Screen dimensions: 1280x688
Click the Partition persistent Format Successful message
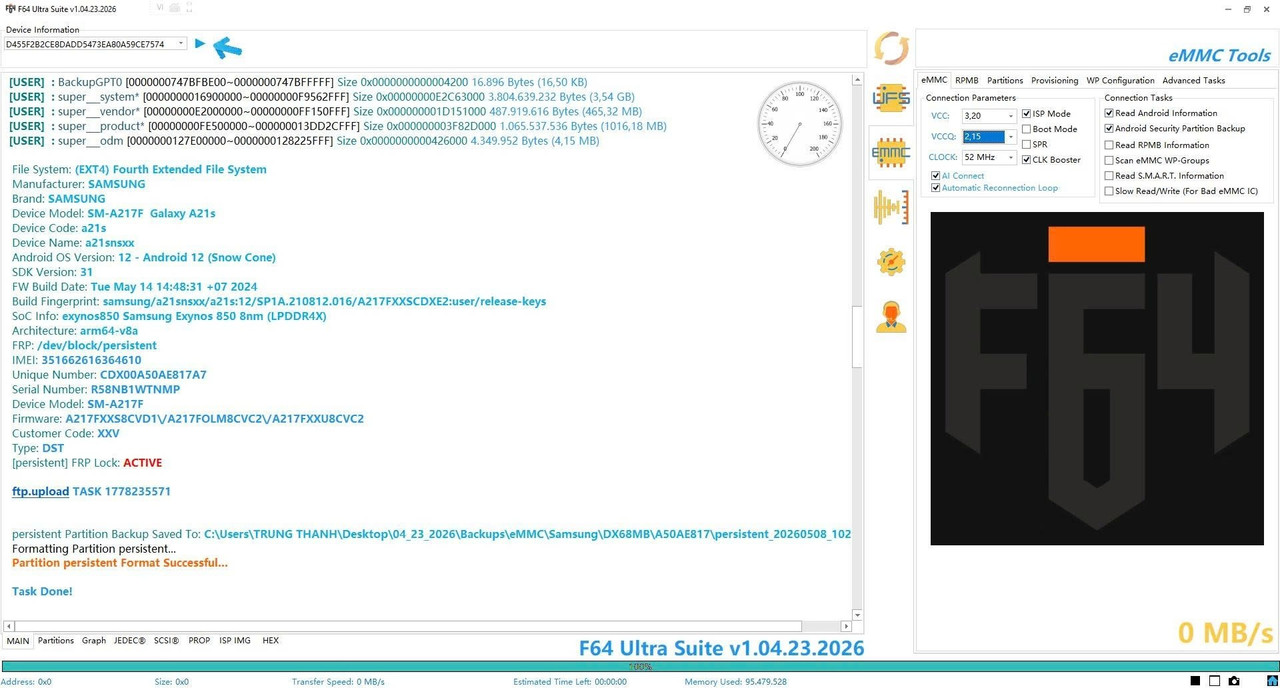[120, 563]
